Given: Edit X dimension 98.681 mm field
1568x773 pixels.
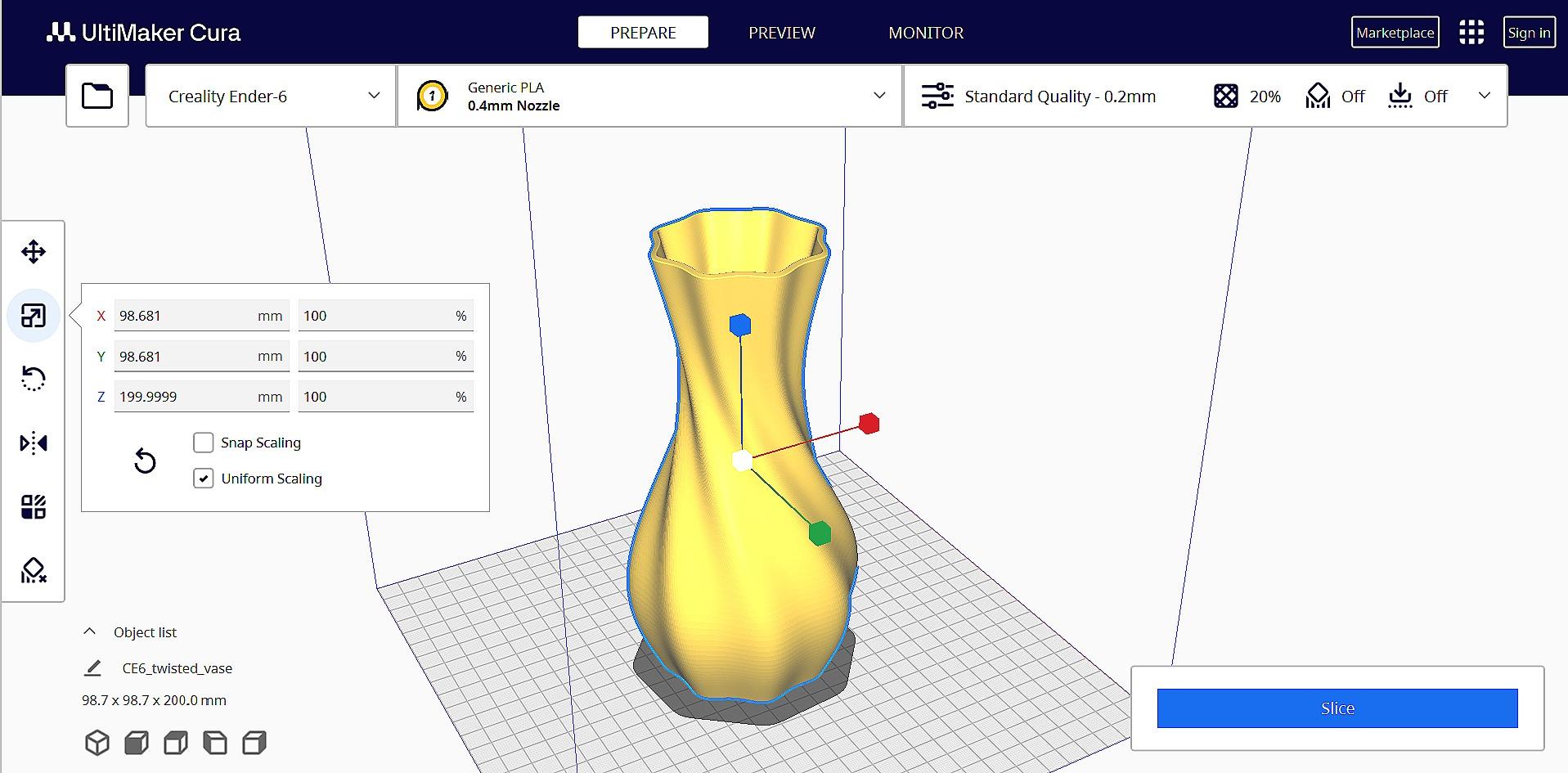Looking at the screenshot, I should coord(202,316).
